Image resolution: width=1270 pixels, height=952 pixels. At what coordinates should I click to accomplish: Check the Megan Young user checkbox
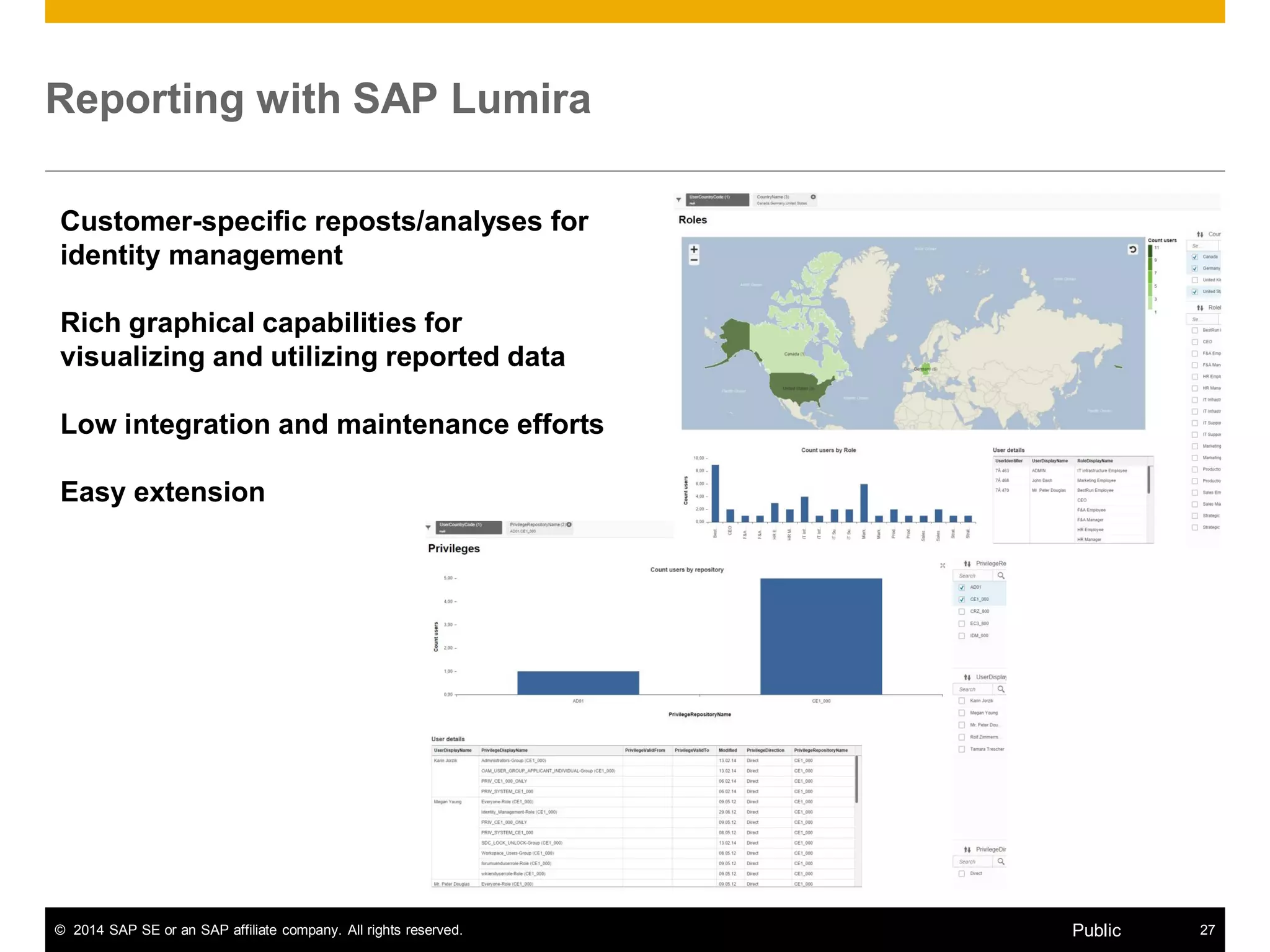pyautogui.click(x=962, y=713)
